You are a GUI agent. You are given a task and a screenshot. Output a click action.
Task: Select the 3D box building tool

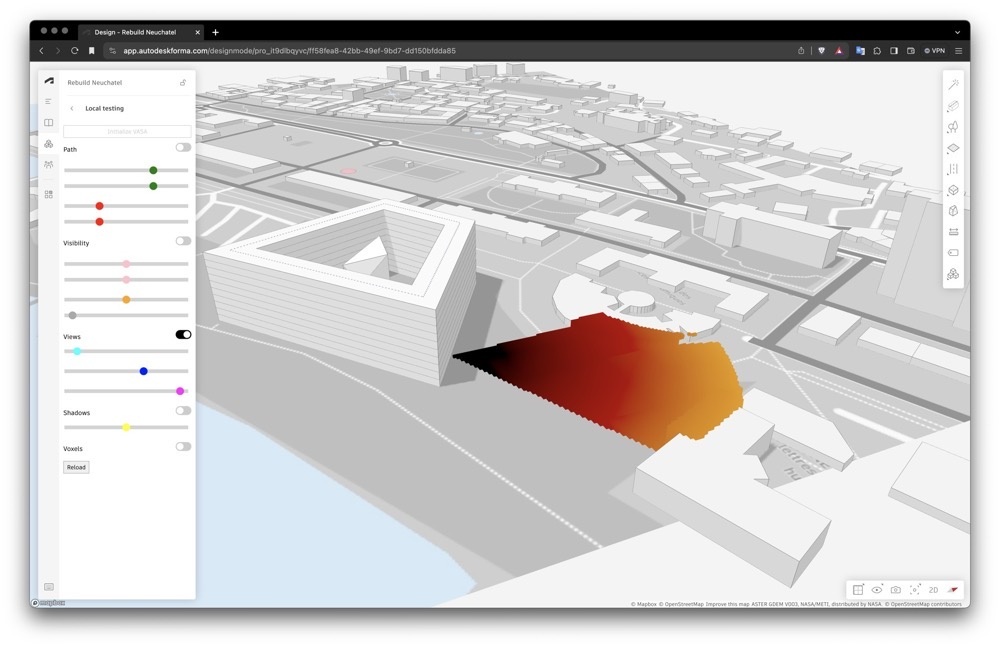pyautogui.click(x=953, y=190)
